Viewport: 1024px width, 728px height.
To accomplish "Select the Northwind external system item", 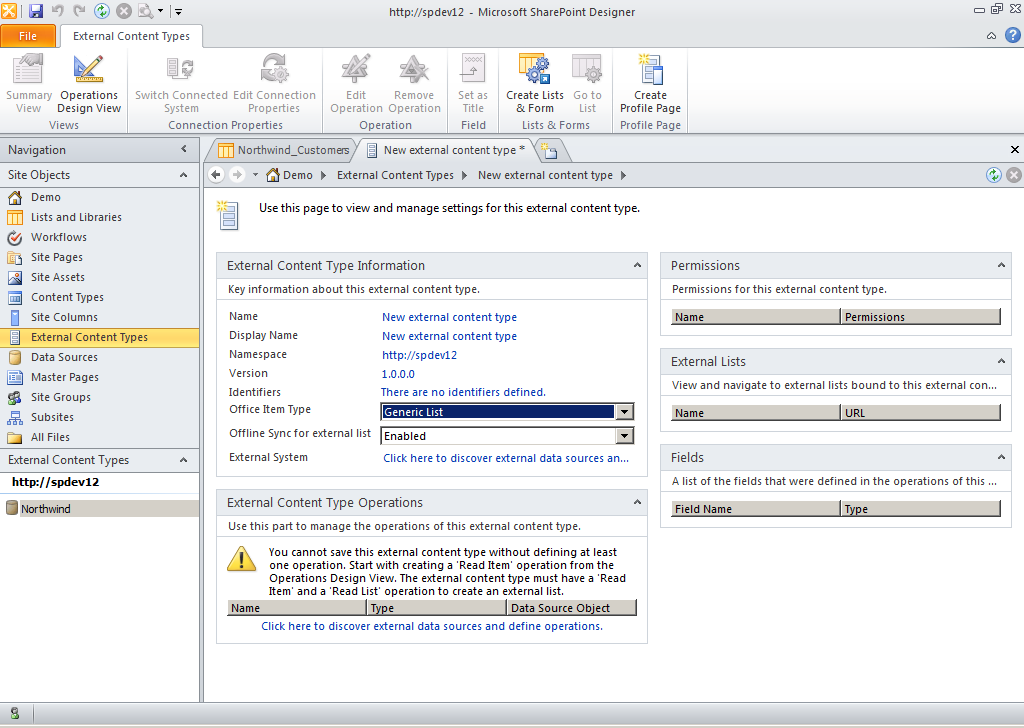I will (101, 509).
